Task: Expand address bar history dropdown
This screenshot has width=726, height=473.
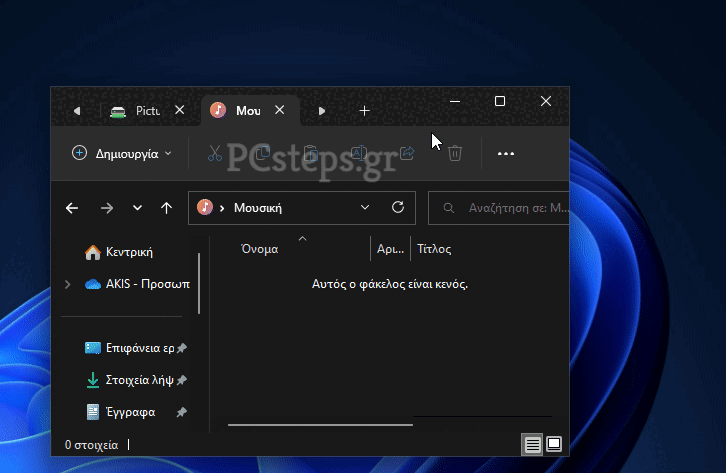Action: coord(365,207)
